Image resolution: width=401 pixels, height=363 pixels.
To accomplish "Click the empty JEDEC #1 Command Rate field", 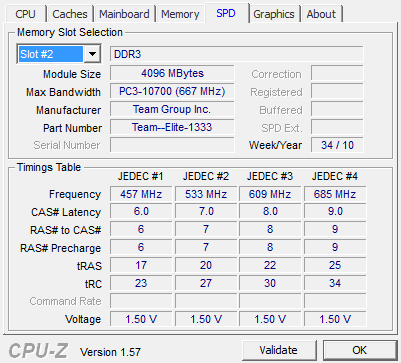I will coord(141,301).
